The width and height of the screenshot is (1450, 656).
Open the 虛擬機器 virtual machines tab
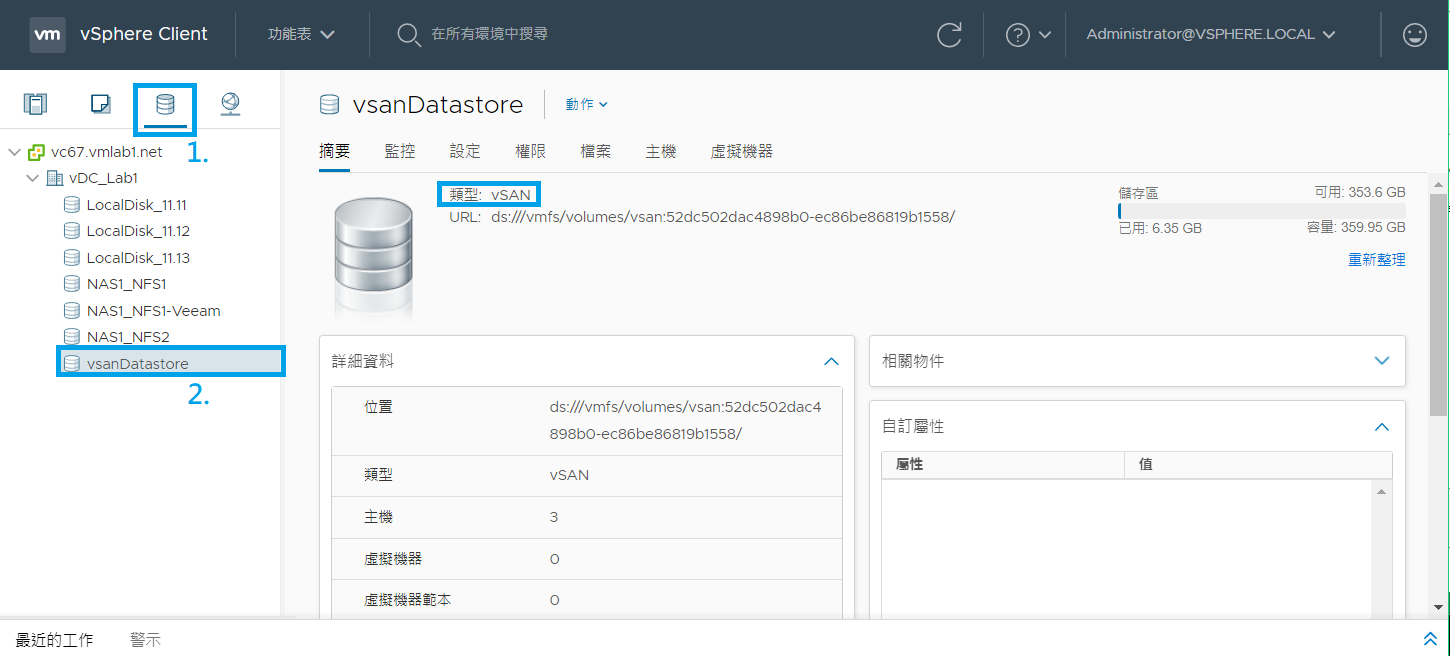740,151
